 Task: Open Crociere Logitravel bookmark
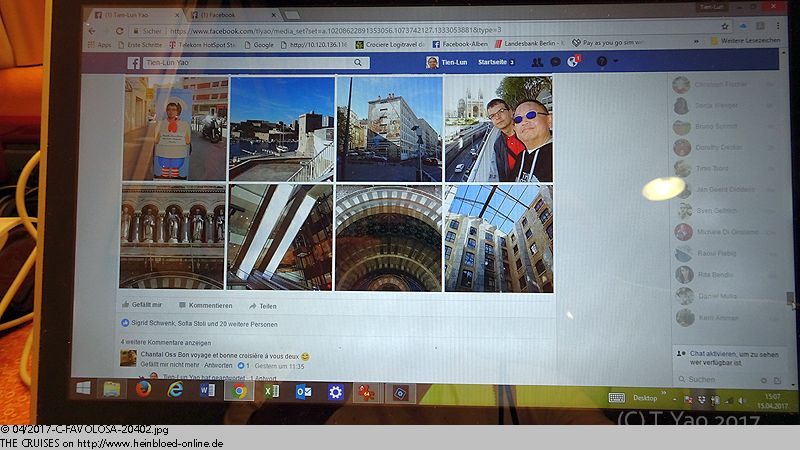tap(390, 44)
